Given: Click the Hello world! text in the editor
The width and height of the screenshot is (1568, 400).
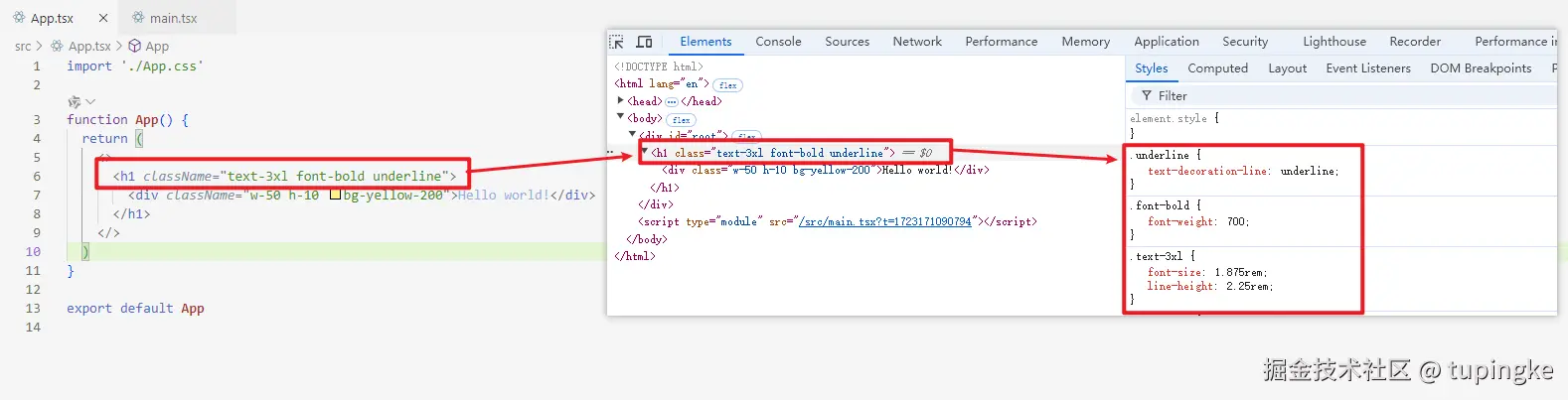Looking at the screenshot, I should click(x=504, y=195).
